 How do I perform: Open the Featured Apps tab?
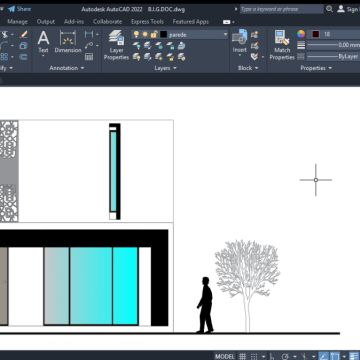point(190,22)
